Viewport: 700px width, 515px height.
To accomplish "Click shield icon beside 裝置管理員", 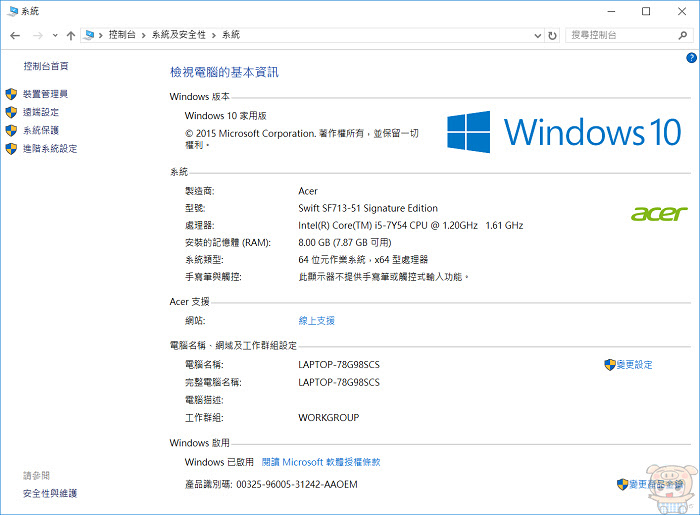I will (x=11, y=94).
